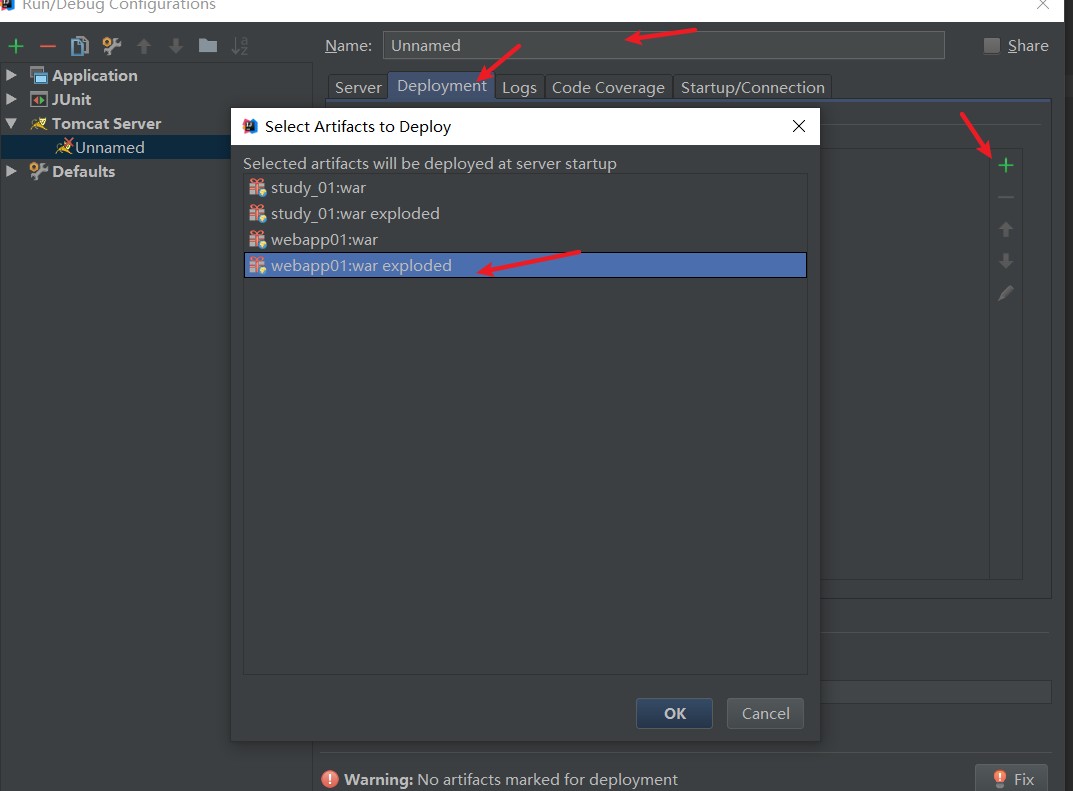
Task: Select study_01:war artifact
Action: [x=526, y=187]
